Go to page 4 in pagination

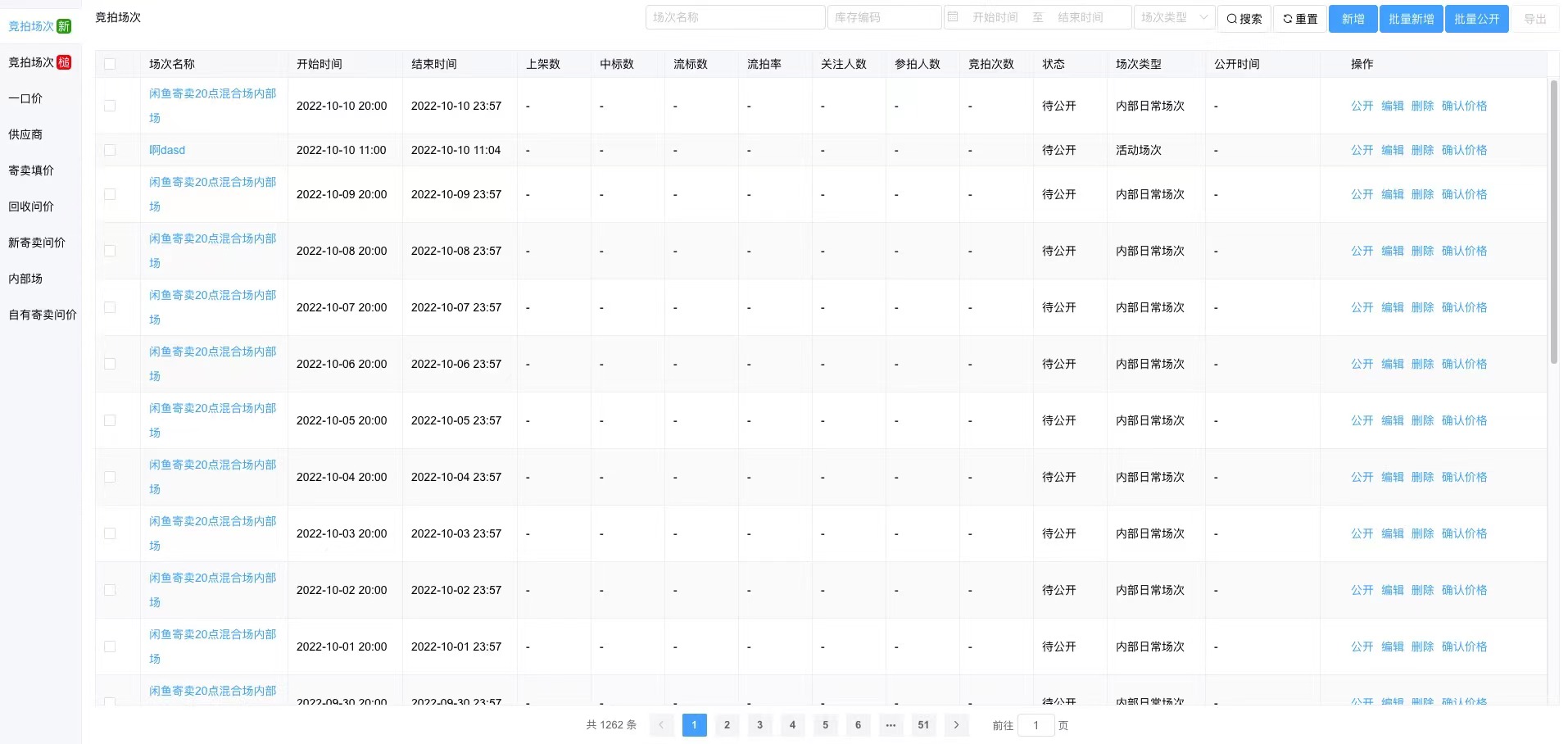coord(792,725)
